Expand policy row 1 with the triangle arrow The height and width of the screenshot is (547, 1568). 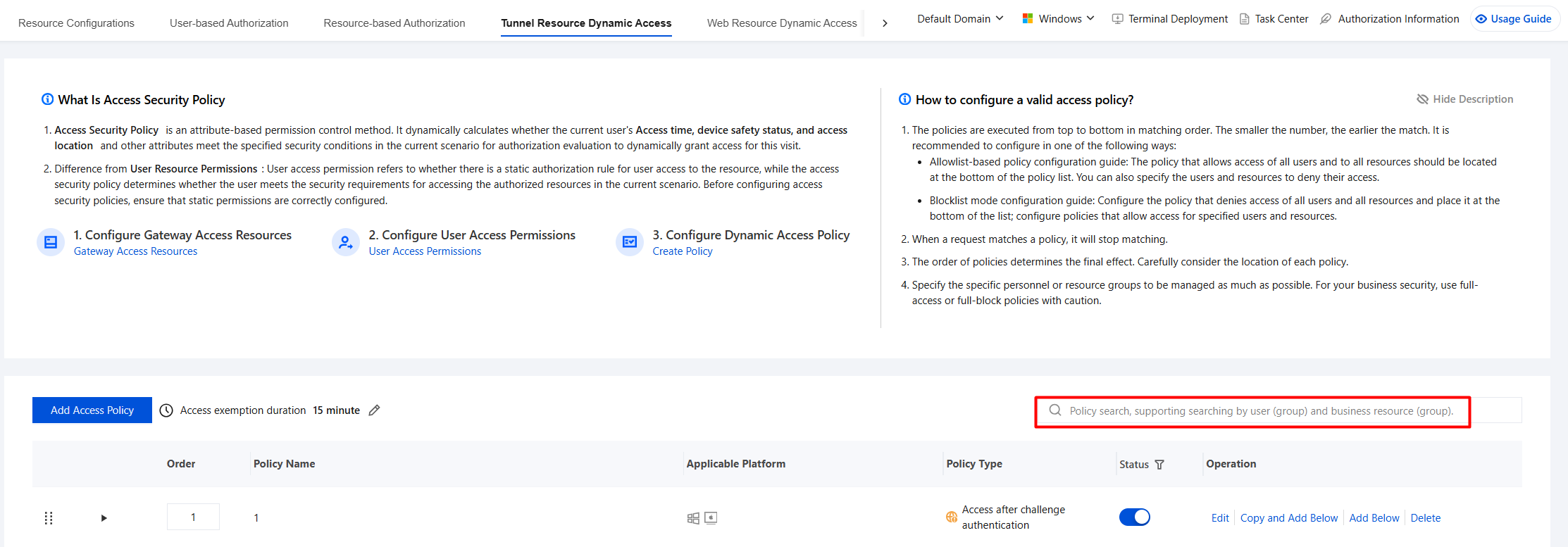pos(104,518)
